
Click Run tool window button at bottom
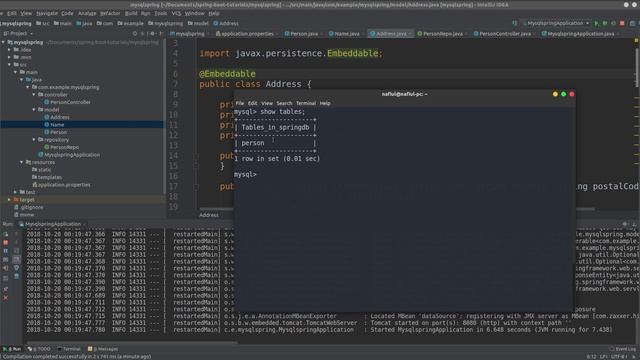coord(12,349)
